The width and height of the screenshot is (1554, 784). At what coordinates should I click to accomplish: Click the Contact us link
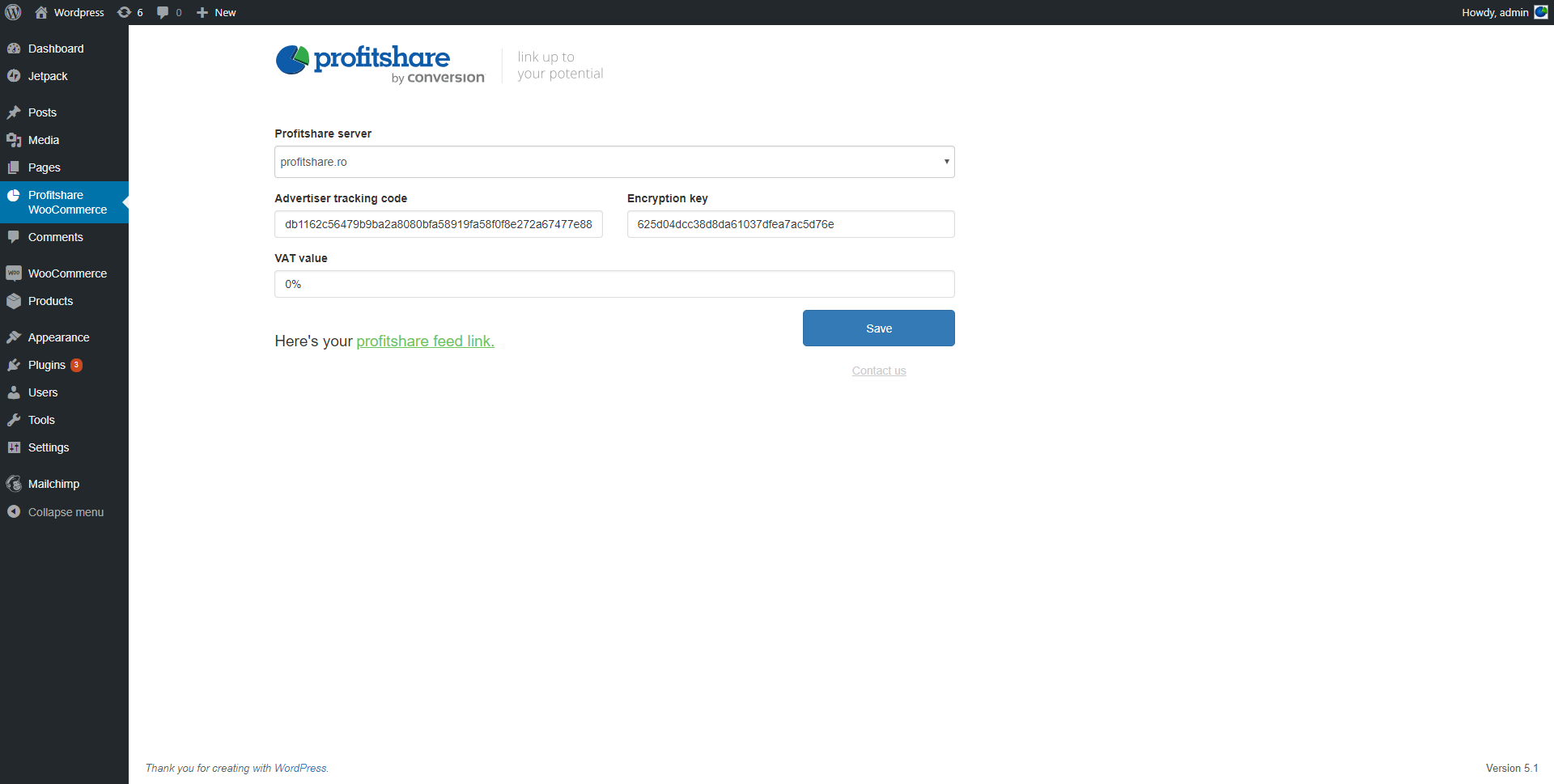pyautogui.click(x=879, y=371)
